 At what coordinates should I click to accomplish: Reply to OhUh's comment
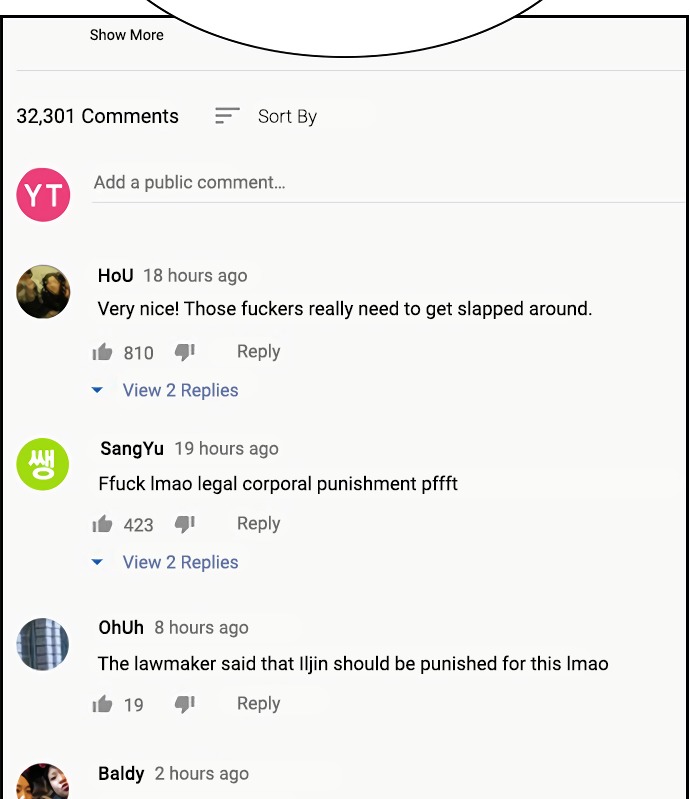click(258, 704)
